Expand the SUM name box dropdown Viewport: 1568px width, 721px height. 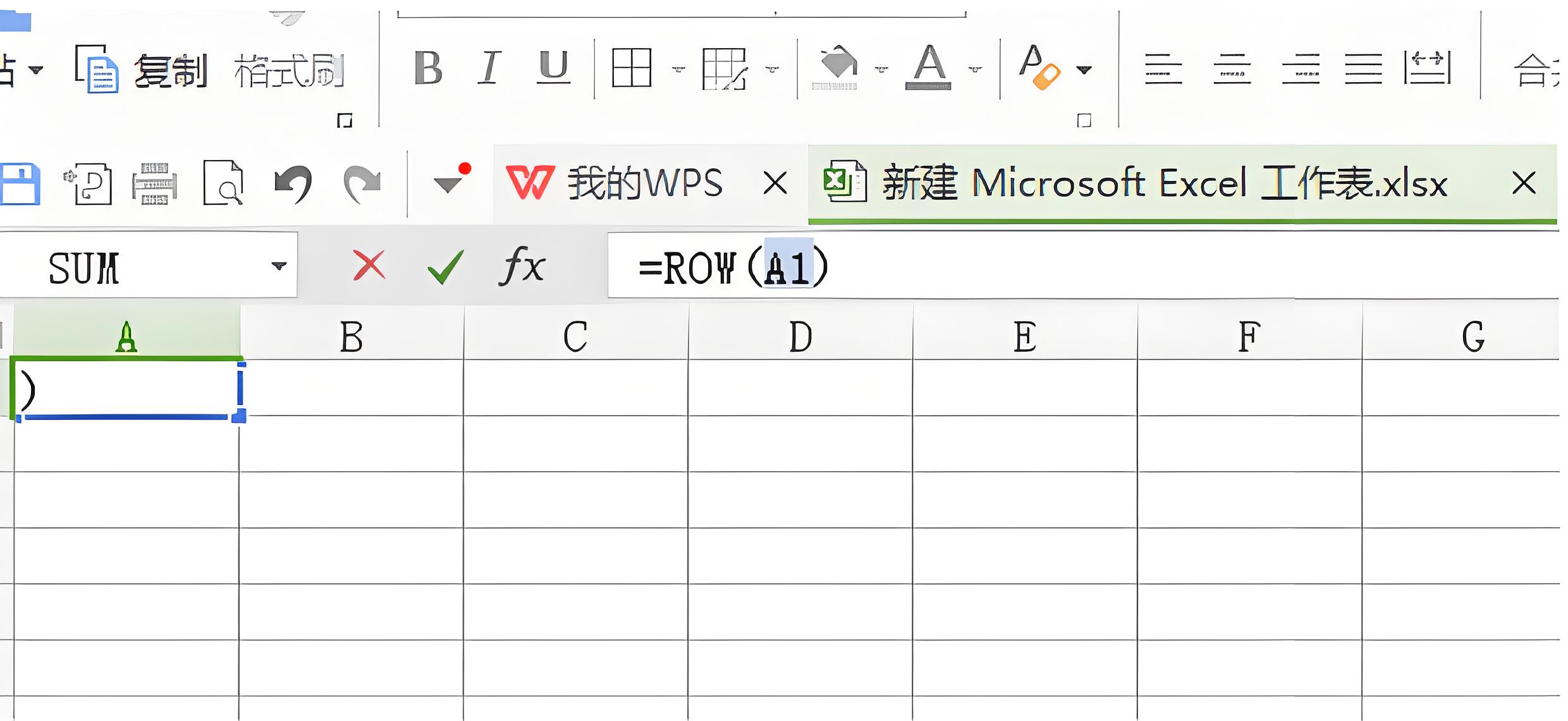pyautogui.click(x=278, y=266)
